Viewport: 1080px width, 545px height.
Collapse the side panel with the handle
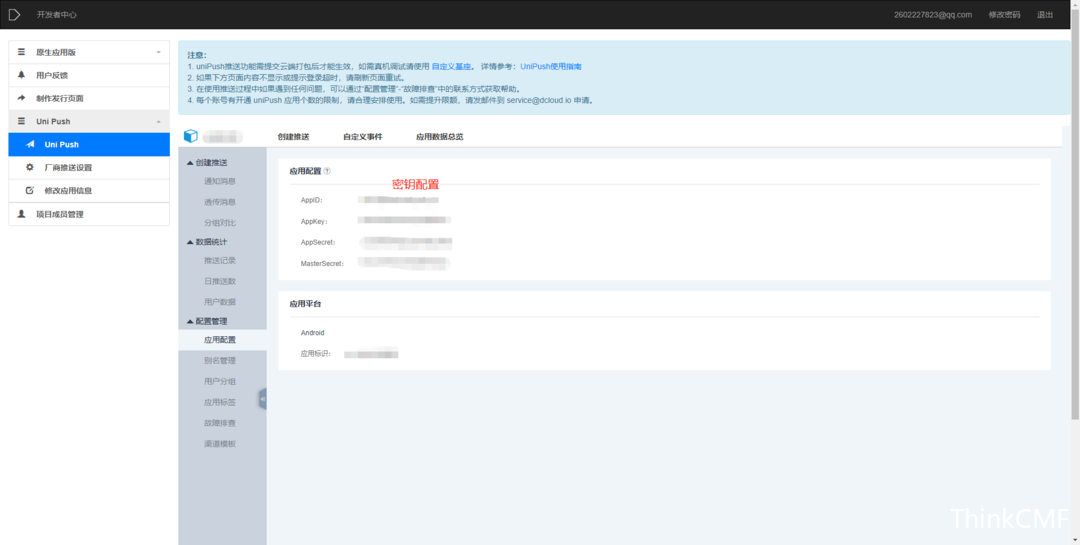point(262,399)
